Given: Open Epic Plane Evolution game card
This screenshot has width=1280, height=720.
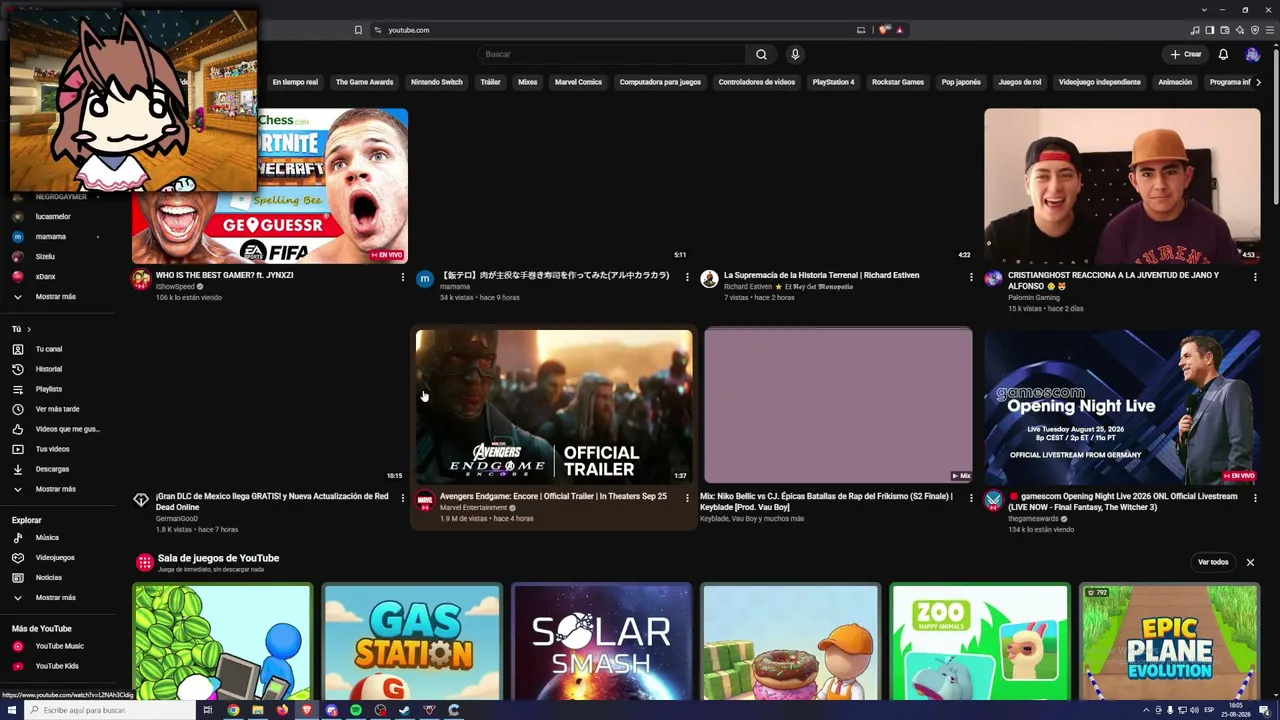Looking at the screenshot, I should tap(1168, 642).
